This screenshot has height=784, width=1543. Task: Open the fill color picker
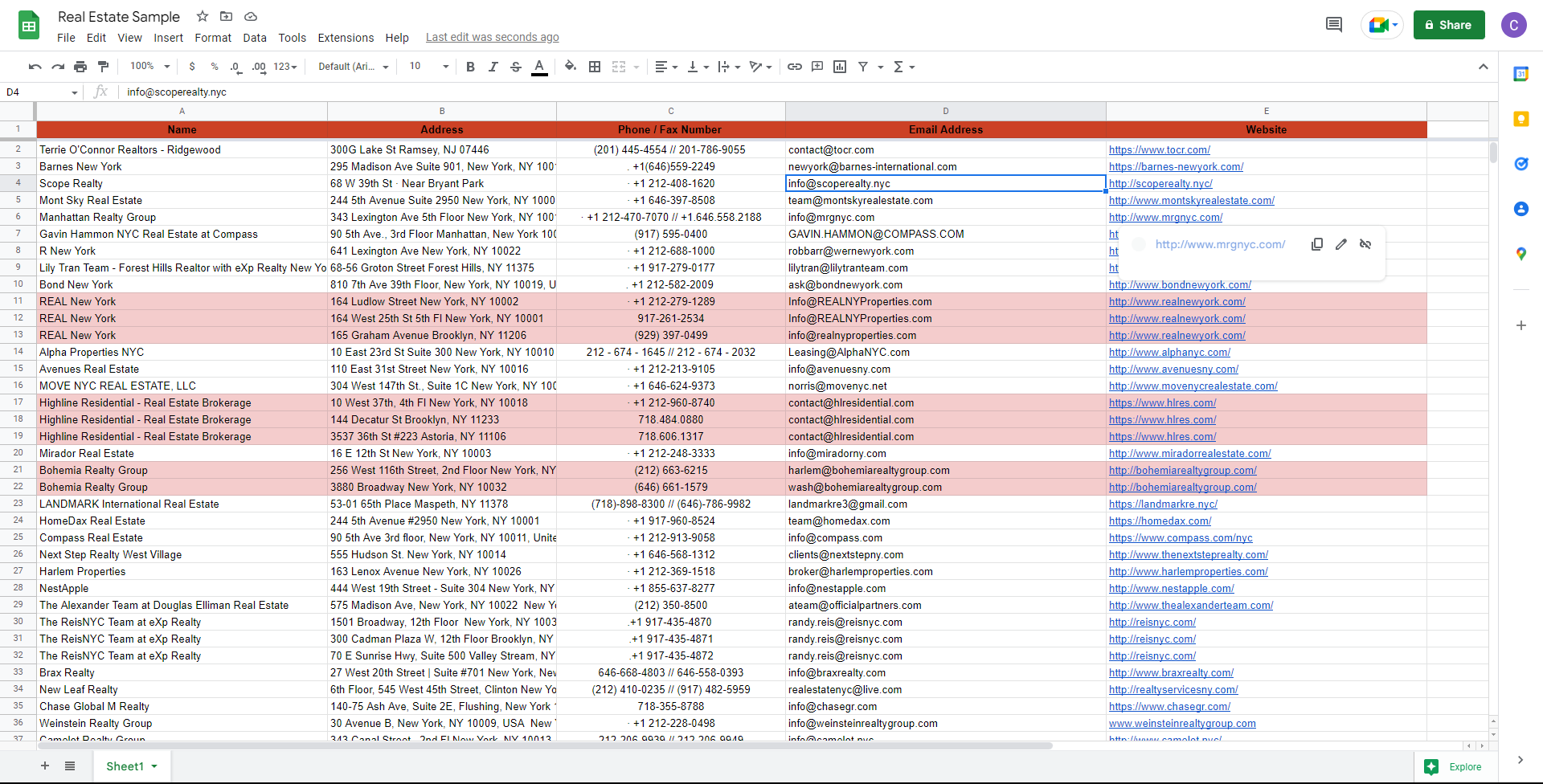pyautogui.click(x=571, y=67)
